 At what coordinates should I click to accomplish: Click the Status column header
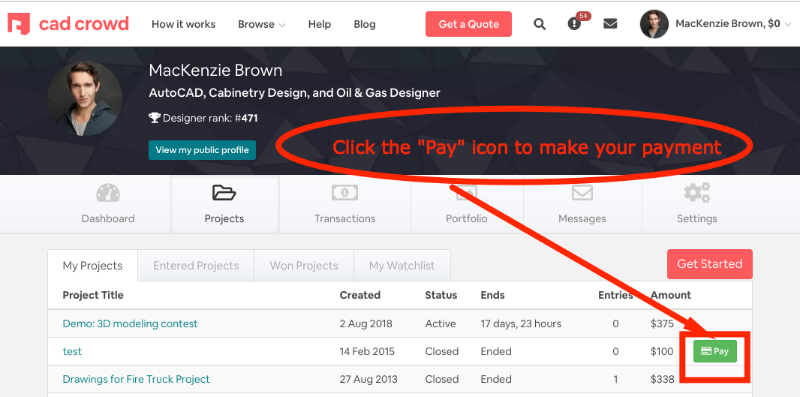point(441,295)
